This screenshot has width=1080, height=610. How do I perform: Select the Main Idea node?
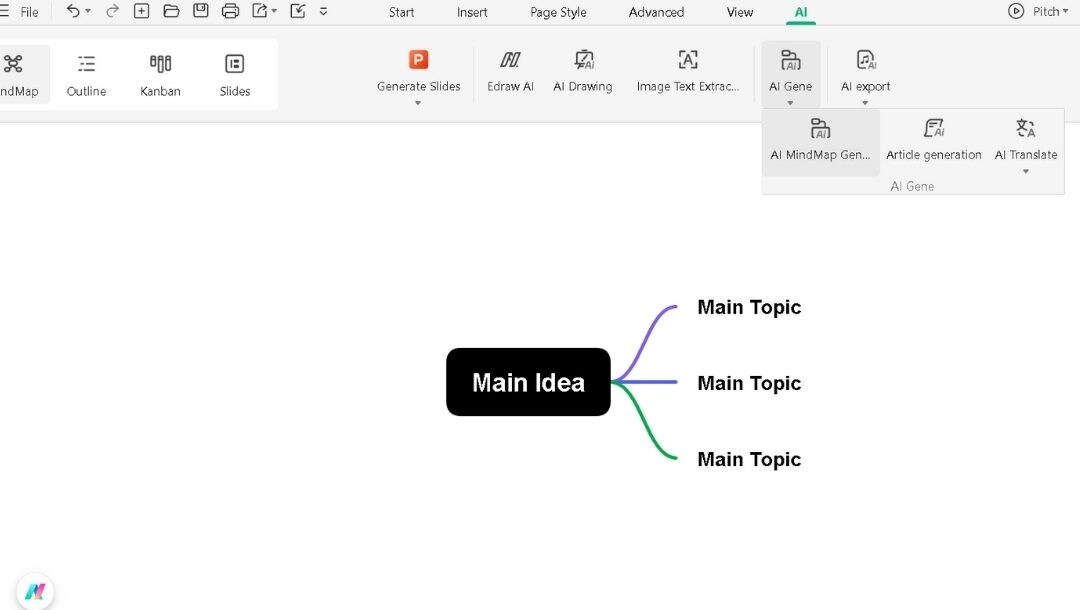click(x=528, y=382)
